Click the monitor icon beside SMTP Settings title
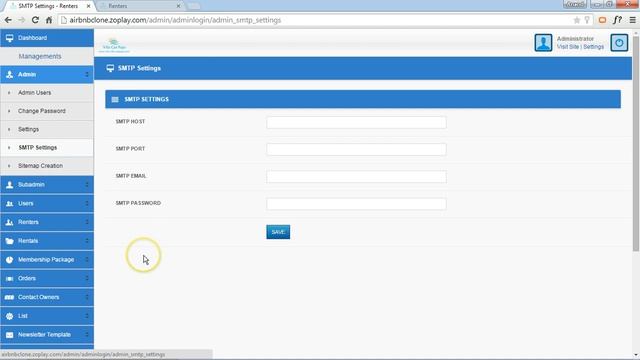This screenshot has width=640, height=360. pos(110,68)
